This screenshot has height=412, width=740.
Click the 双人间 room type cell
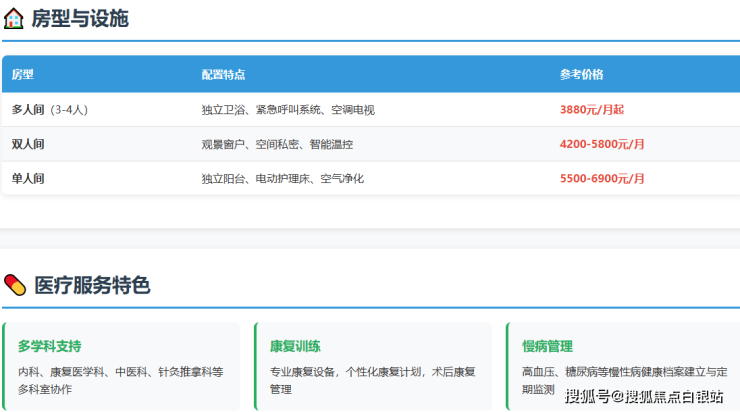click(x=28, y=144)
